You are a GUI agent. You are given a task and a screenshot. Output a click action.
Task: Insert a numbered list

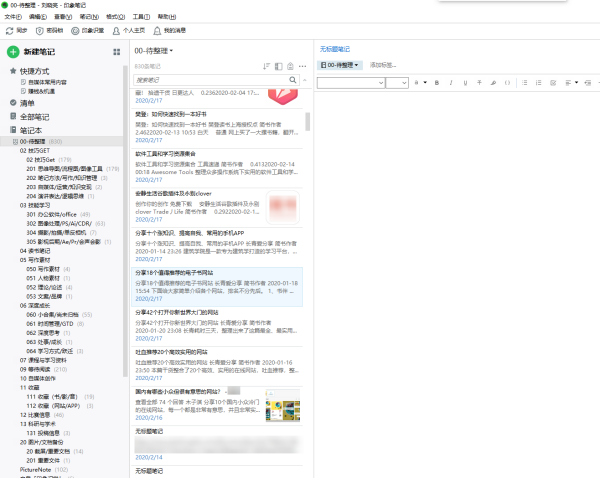[x=539, y=83]
